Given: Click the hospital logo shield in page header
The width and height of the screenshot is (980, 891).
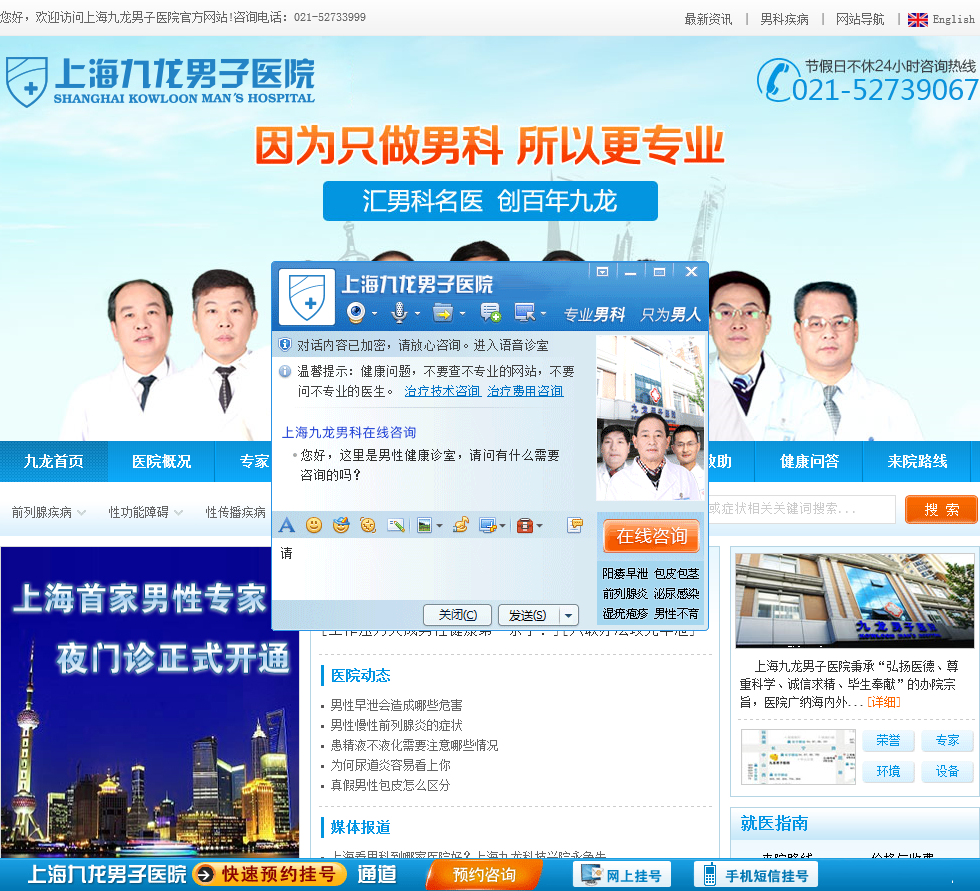Looking at the screenshot, I should [x=26, y=82].
